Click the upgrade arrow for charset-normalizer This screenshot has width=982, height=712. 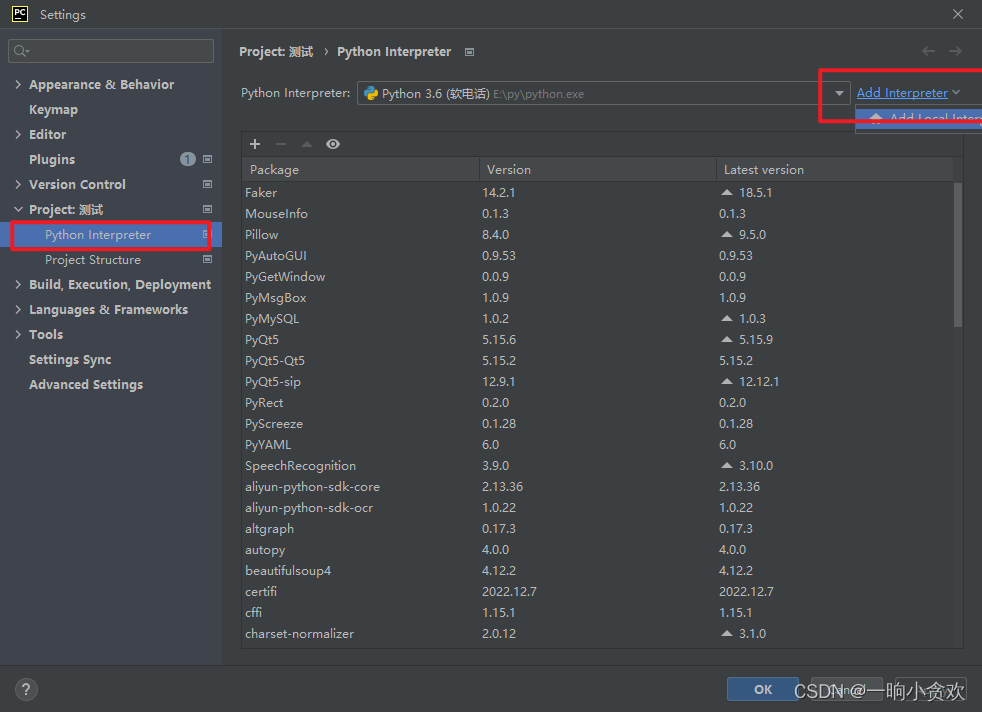tap(726, 633)
